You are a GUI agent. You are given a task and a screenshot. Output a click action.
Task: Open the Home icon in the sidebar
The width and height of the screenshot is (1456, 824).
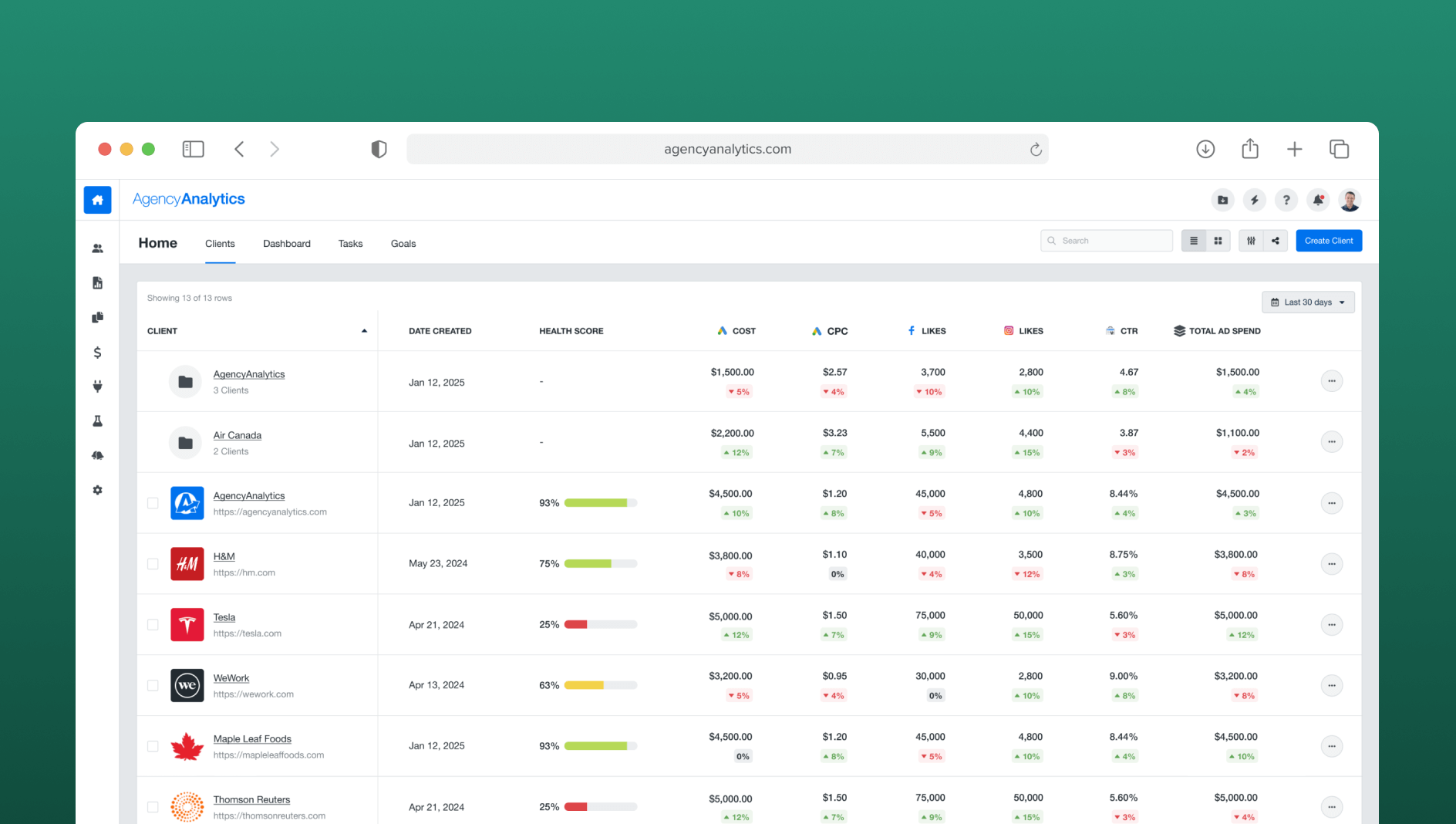coord(97,200)
